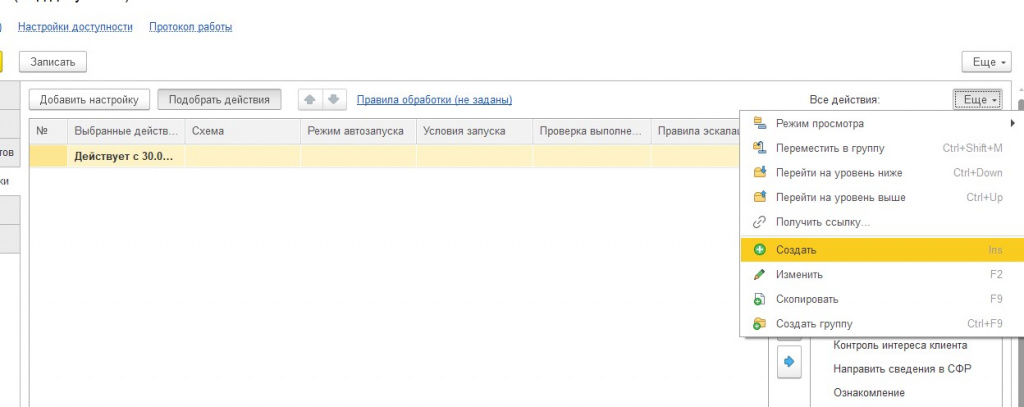Choose Скопировать menu entry

pos(882,299)
